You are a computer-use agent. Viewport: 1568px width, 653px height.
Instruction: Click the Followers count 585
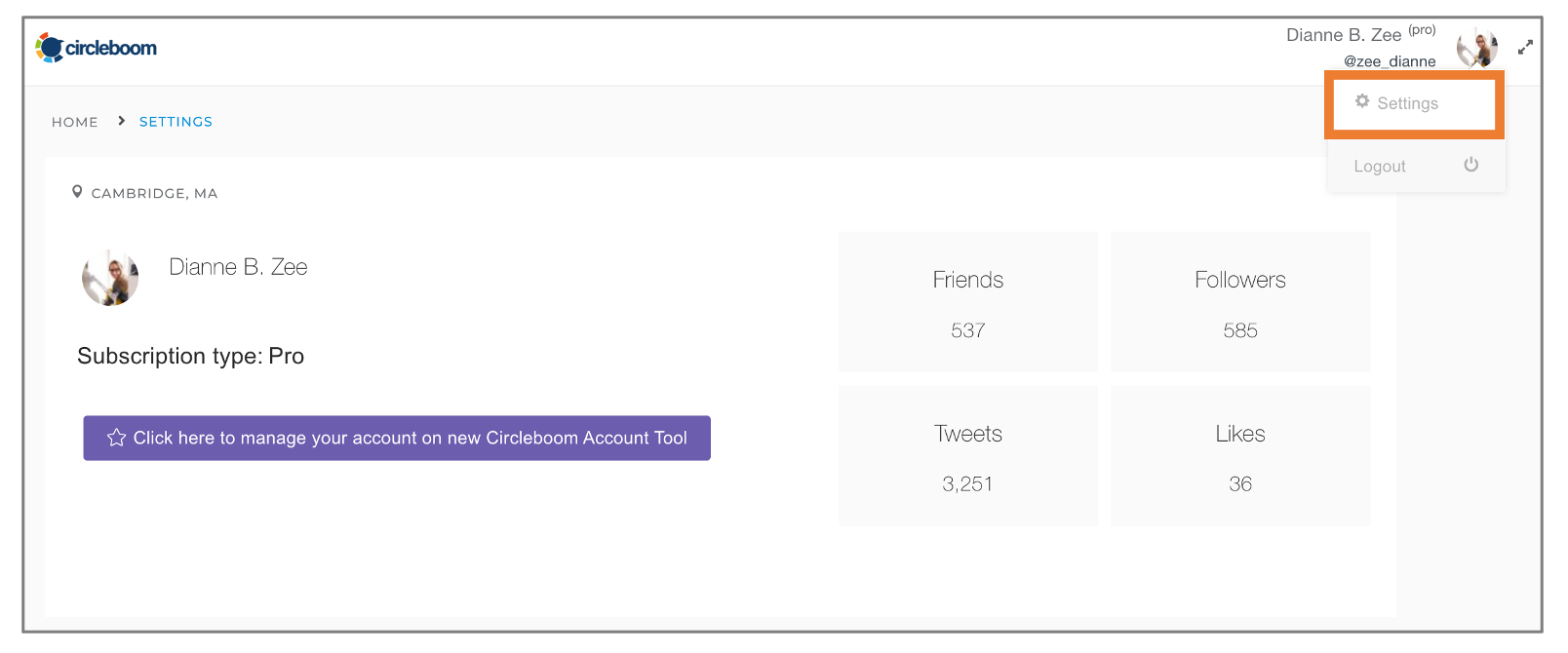click(1240, 330)
